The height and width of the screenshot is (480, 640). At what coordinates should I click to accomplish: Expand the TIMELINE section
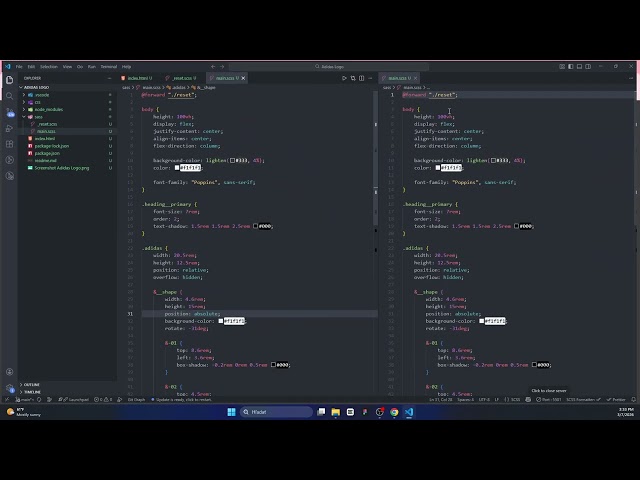pos(67,392)
